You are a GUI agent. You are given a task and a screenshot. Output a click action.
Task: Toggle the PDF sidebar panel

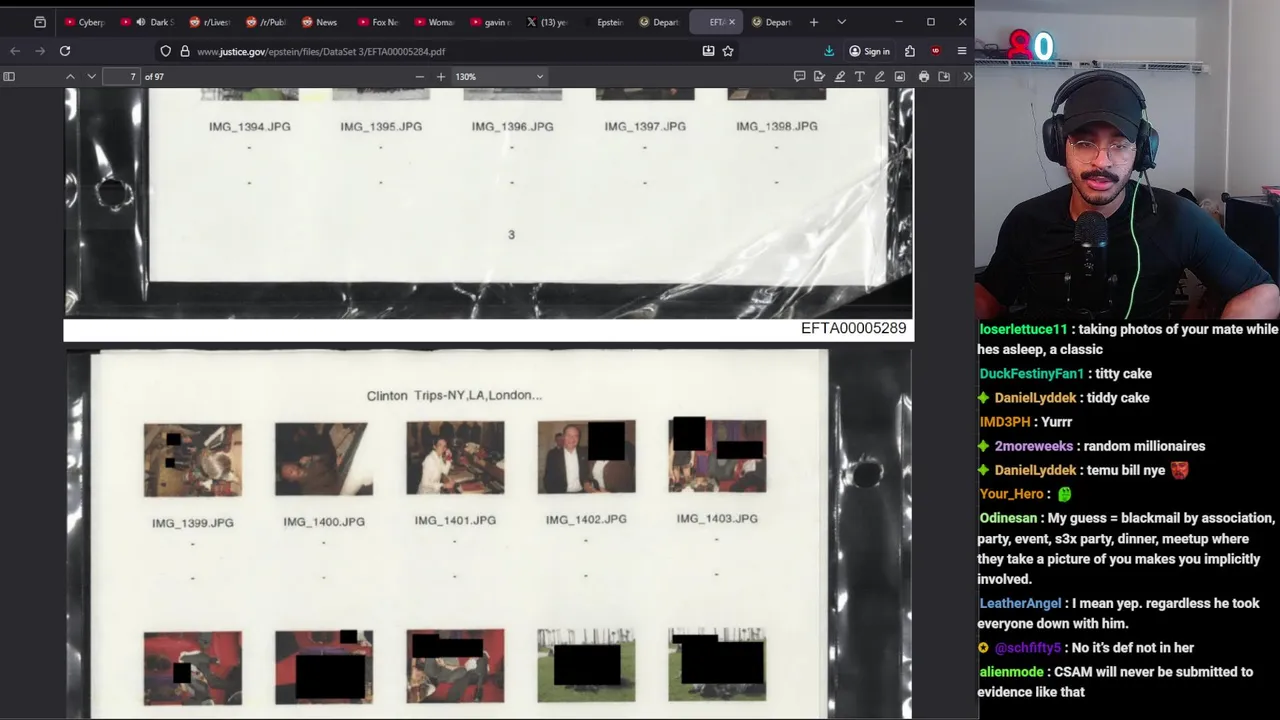9,77
